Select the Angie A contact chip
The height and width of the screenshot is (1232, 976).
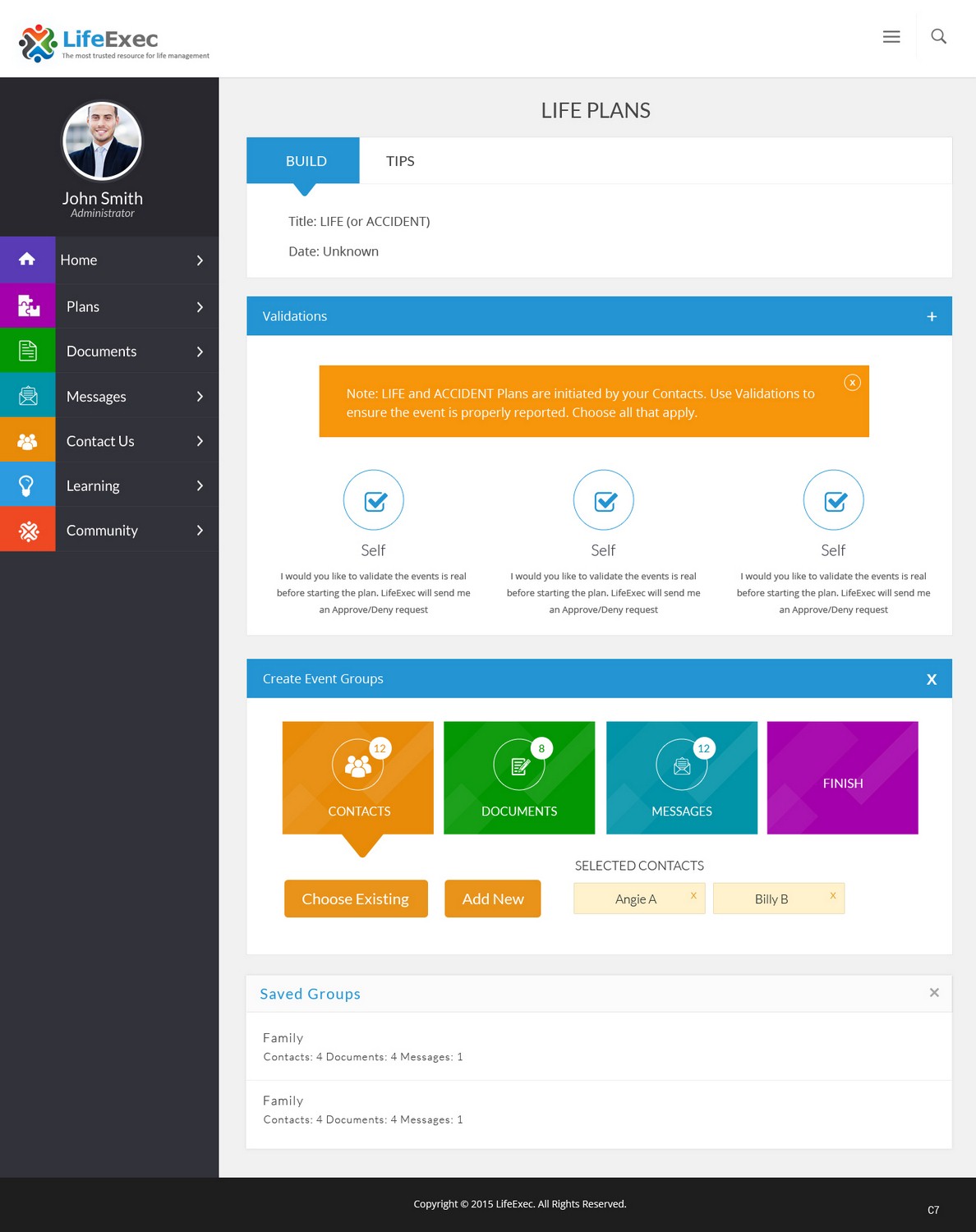coord(639,899)
